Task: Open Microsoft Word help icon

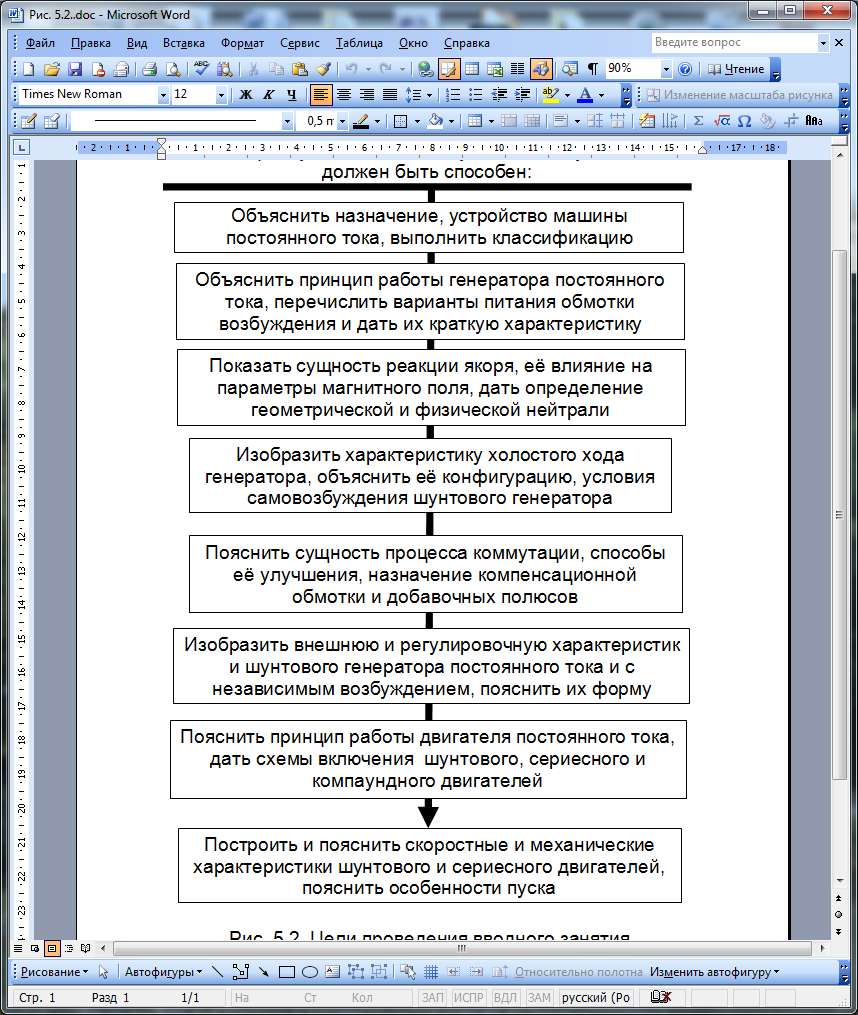Action: (x=685, y=69)
